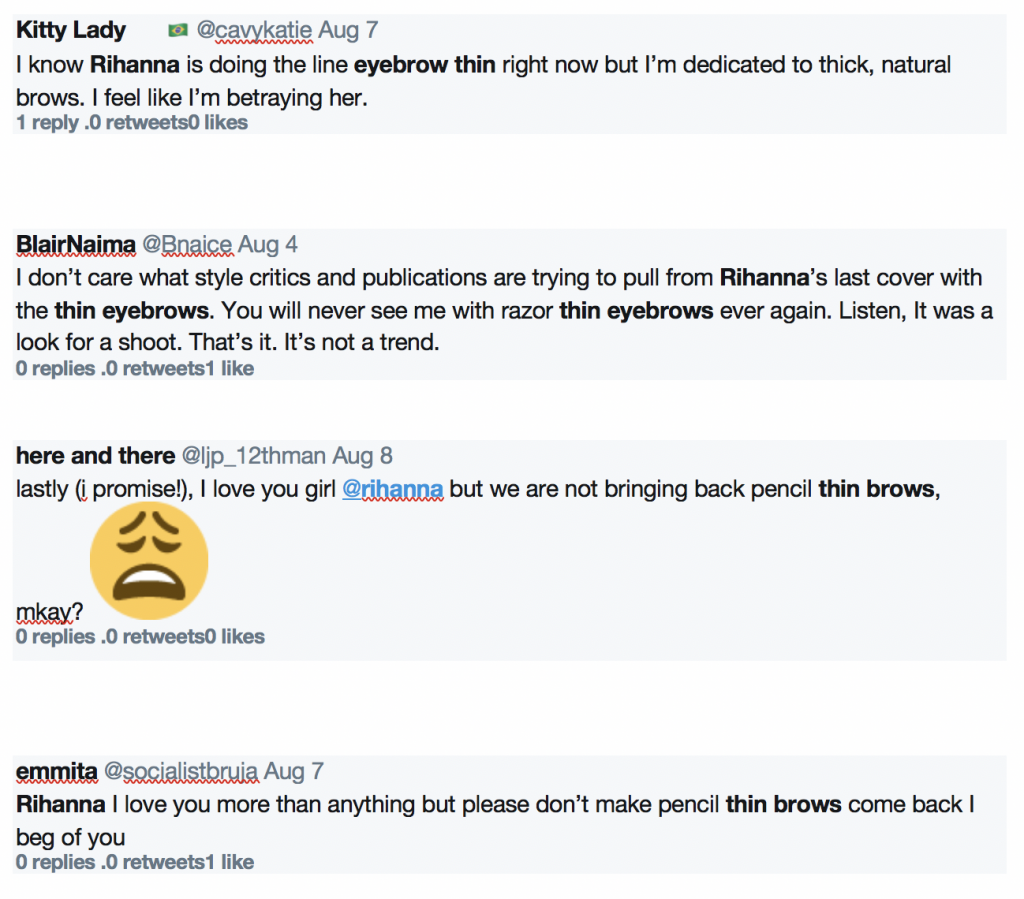The width and height of the screenshot is (1024, 899).
Task: Click '1 like' under emmita's tweet
Action: tap(230, 862)
